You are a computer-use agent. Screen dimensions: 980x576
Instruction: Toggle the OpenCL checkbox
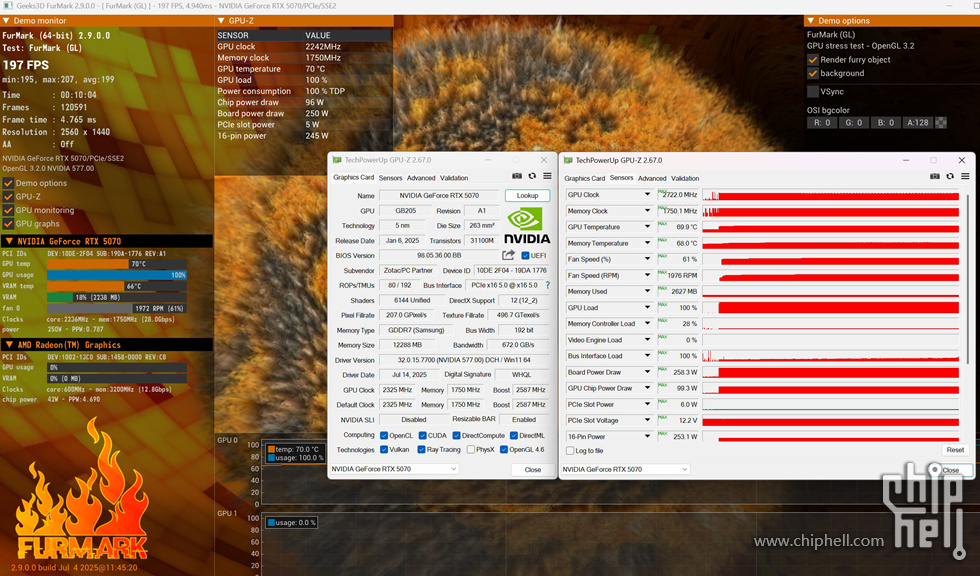(x=384, y=435)
